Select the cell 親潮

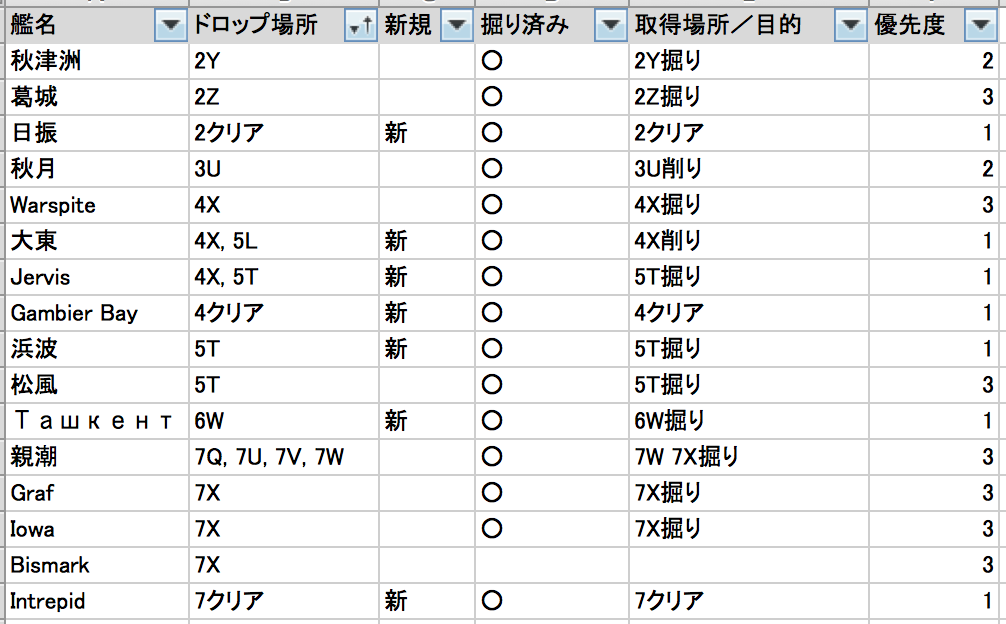click(97, 457)
